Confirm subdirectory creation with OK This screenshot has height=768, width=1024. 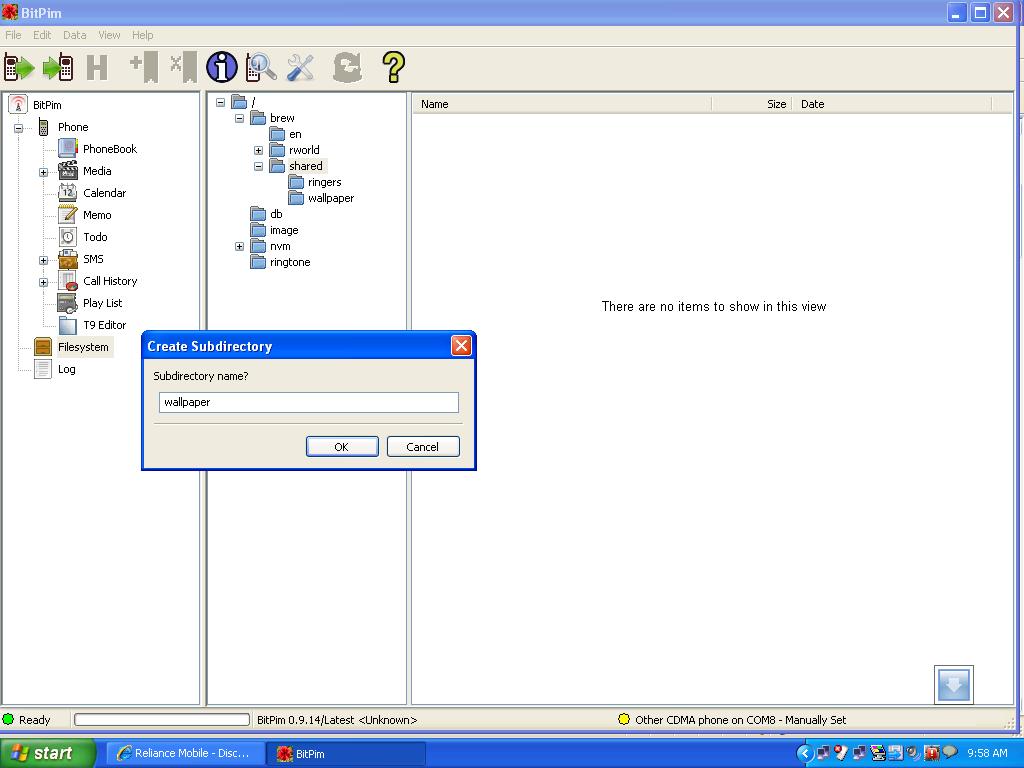(342, 447)
